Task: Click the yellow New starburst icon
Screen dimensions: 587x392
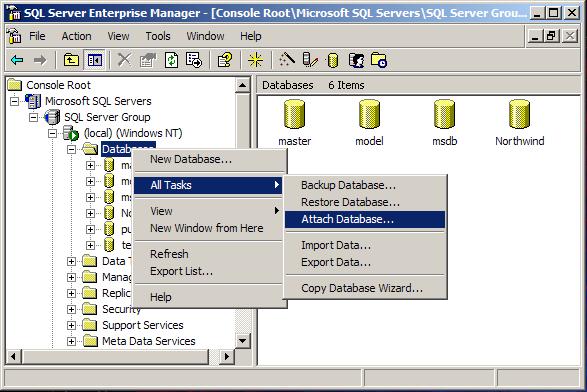Action: tap(255, 60)
